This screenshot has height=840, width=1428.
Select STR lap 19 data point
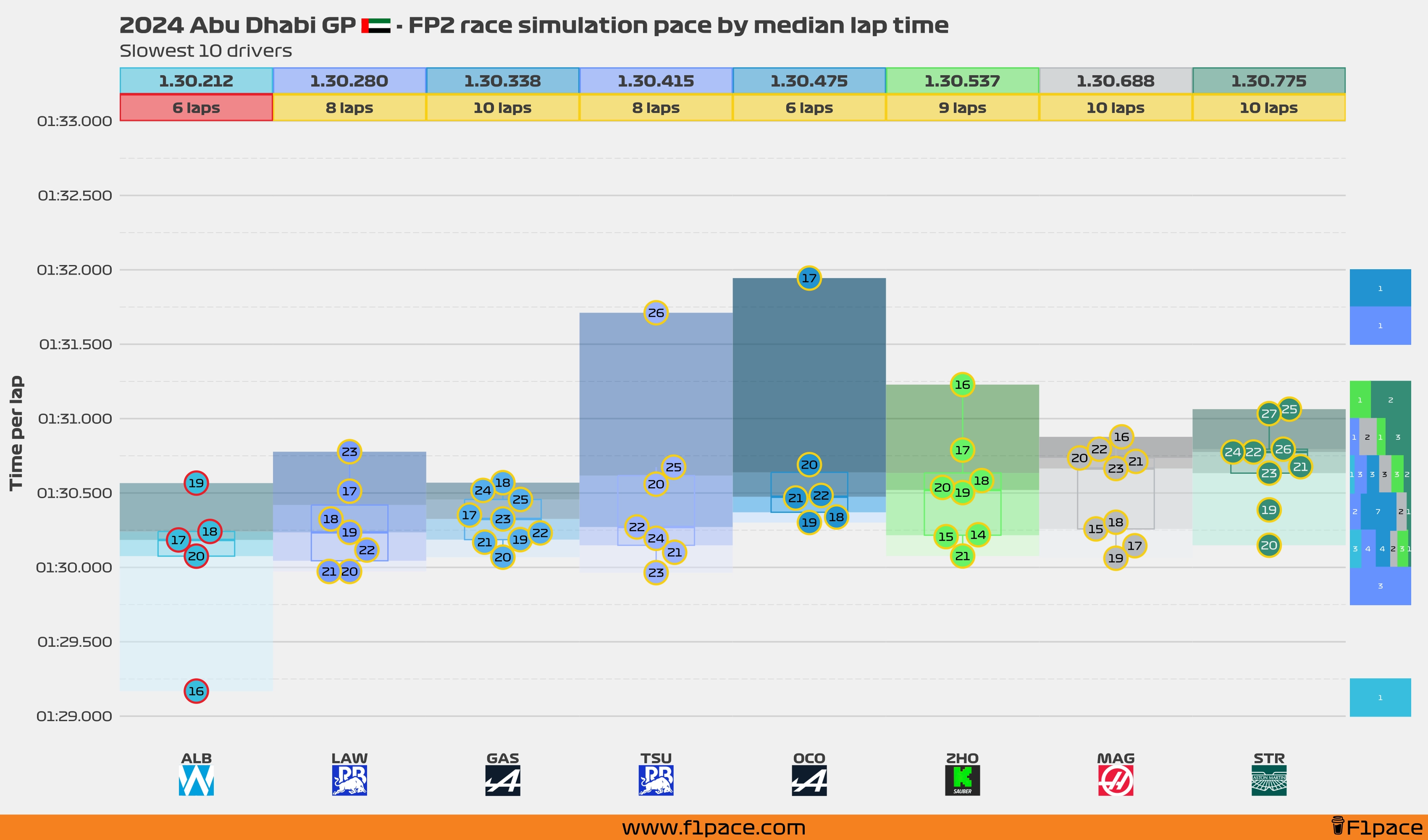pos(1269,510)
